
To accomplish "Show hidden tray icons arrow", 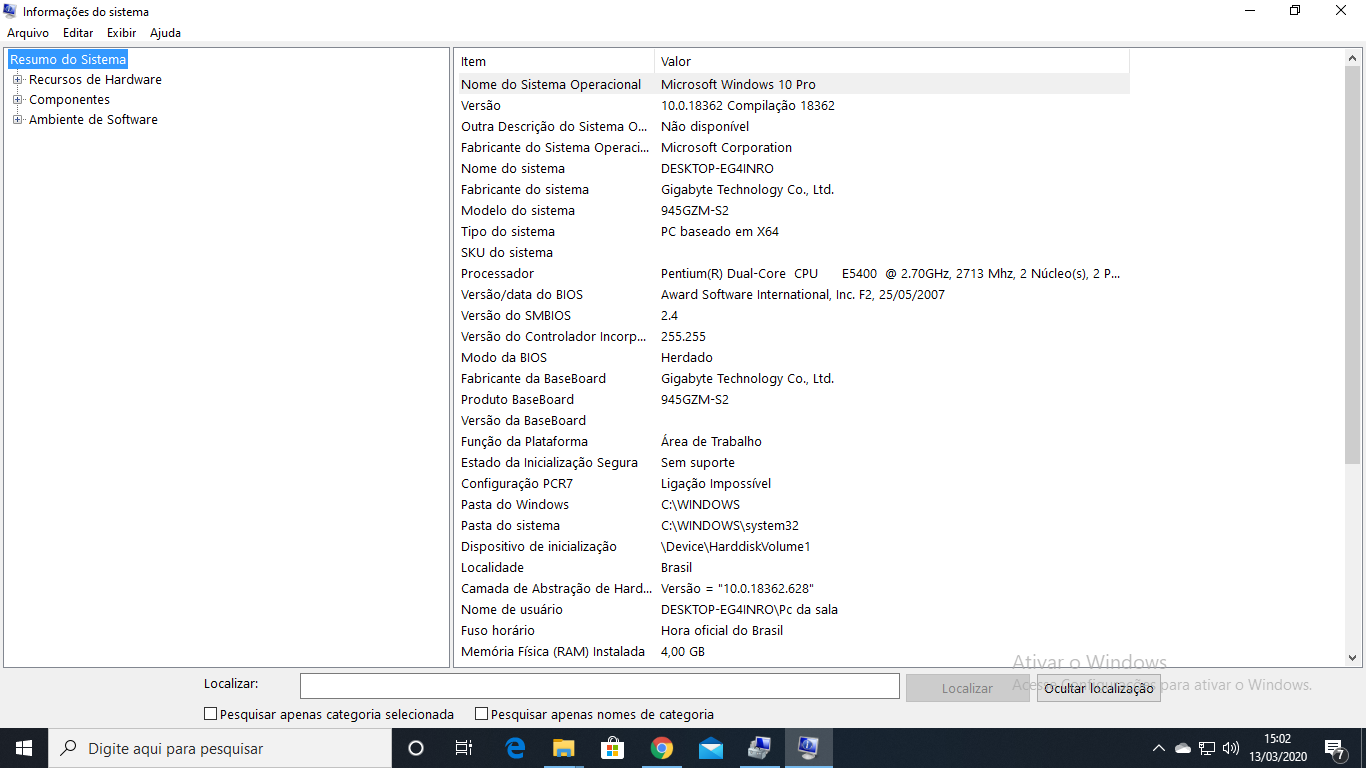I will click(x=1159, y=748).
